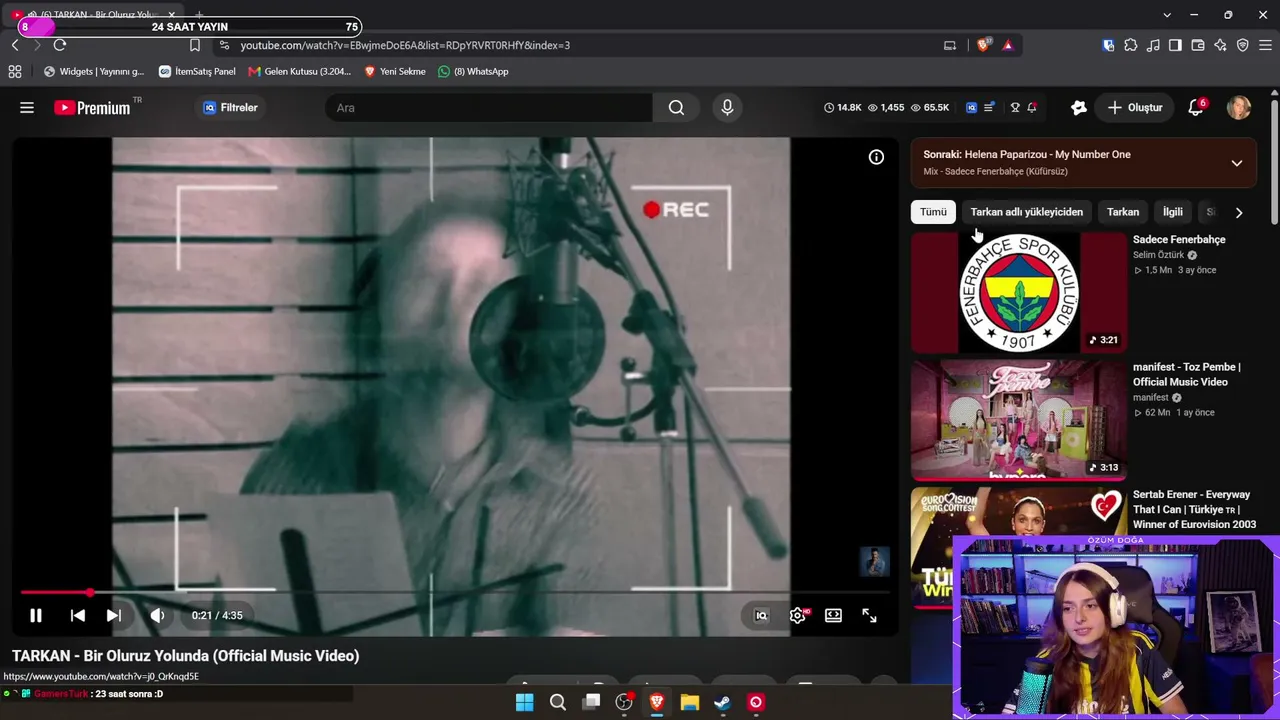
Task: Open the vidIQ alerts bell icon
Action: pyautogui.click(x=1032, y=108)
